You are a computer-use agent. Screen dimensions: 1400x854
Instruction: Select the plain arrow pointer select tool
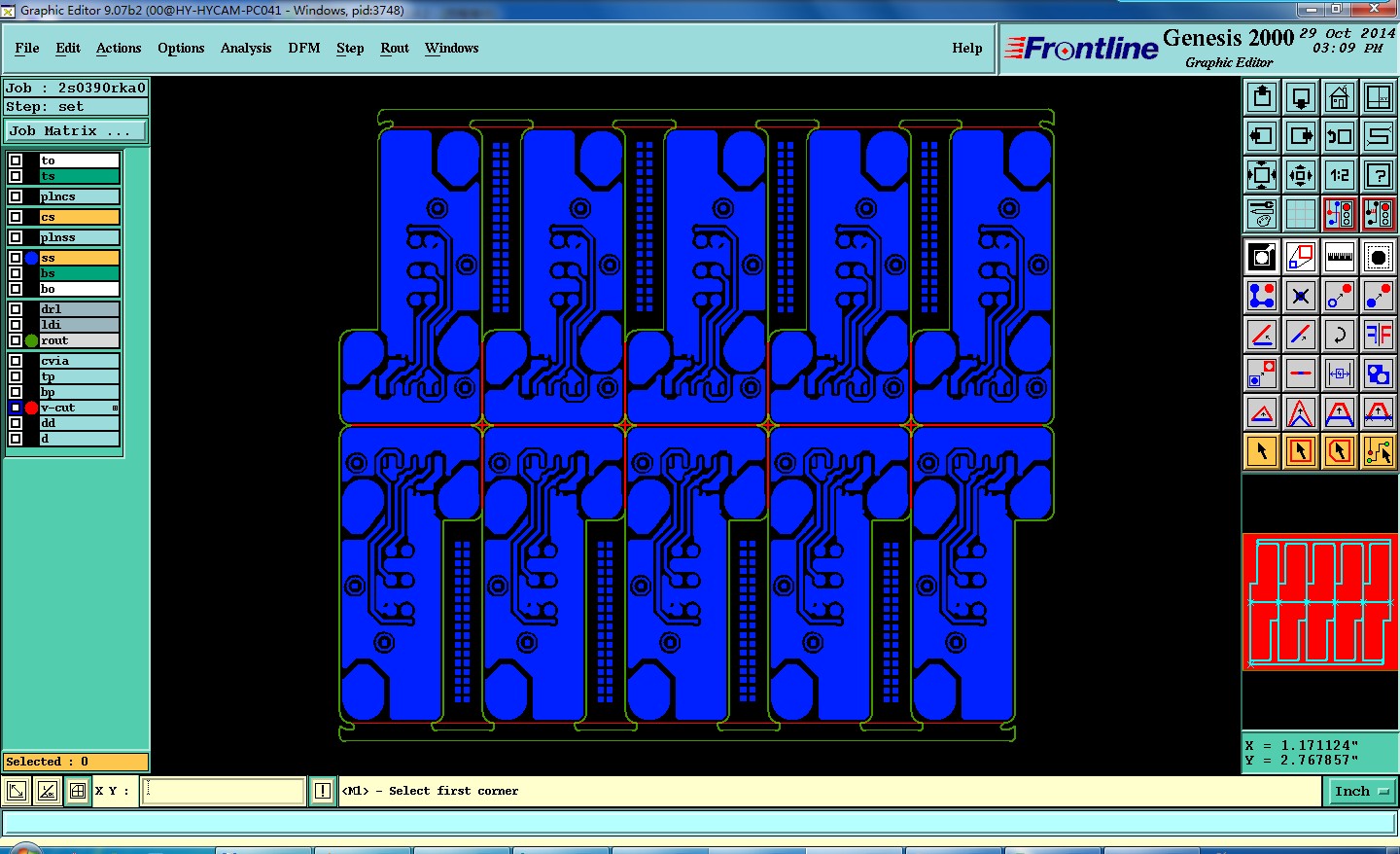coord(1262,451)
